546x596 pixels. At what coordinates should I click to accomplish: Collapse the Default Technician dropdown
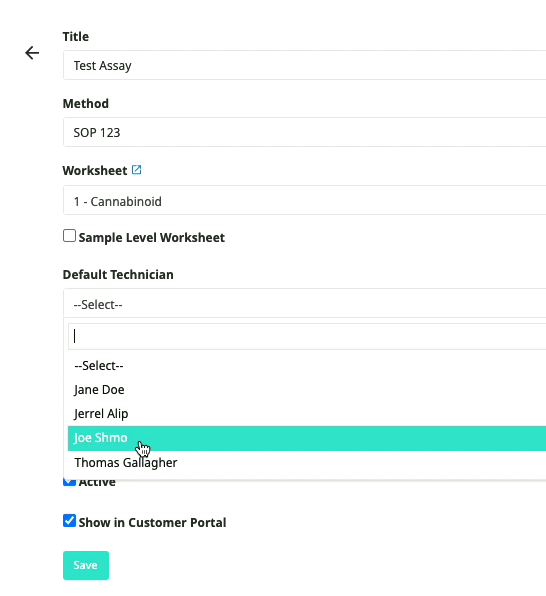coord(305,304)
